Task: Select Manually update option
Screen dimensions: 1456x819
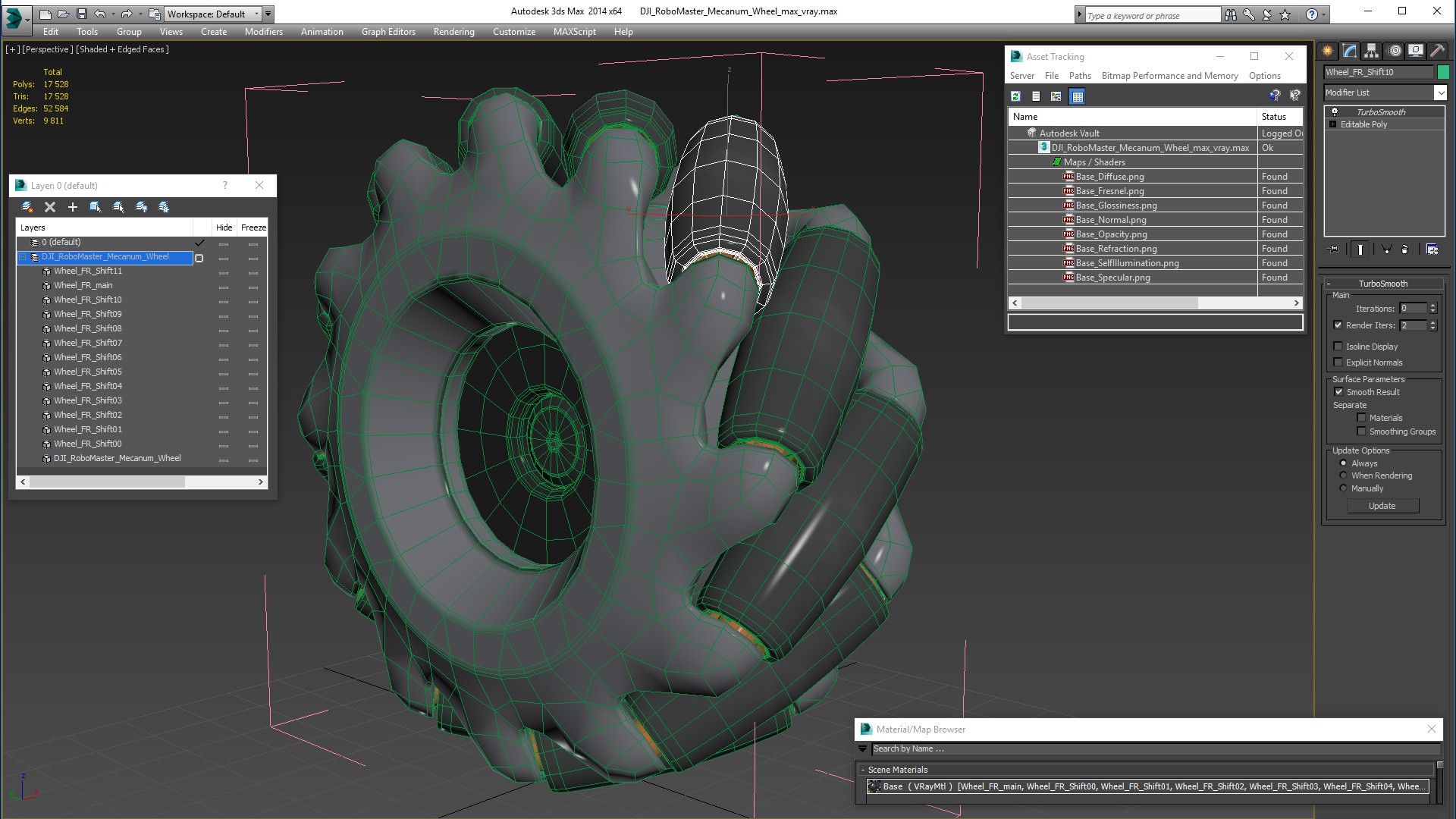Action: click(1344, 488)
